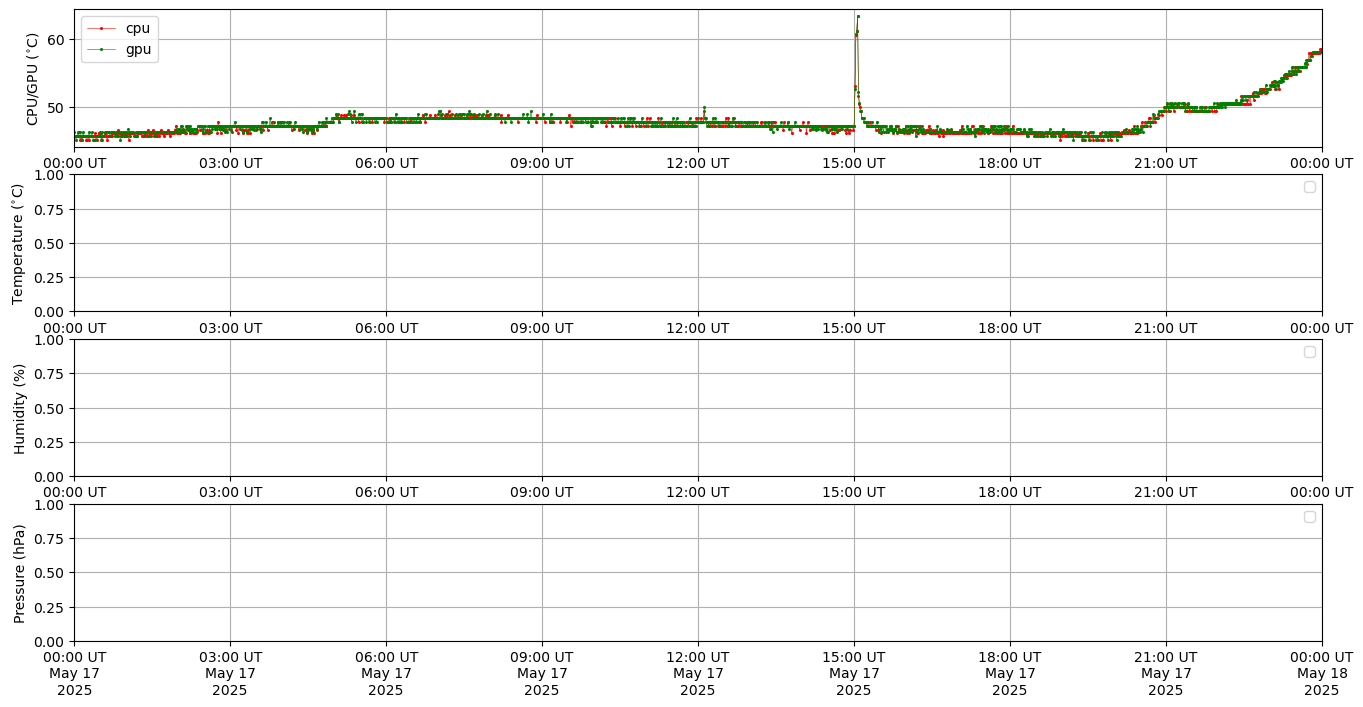Click 0.50 tick on Humidity axis

tap(50, 408)
